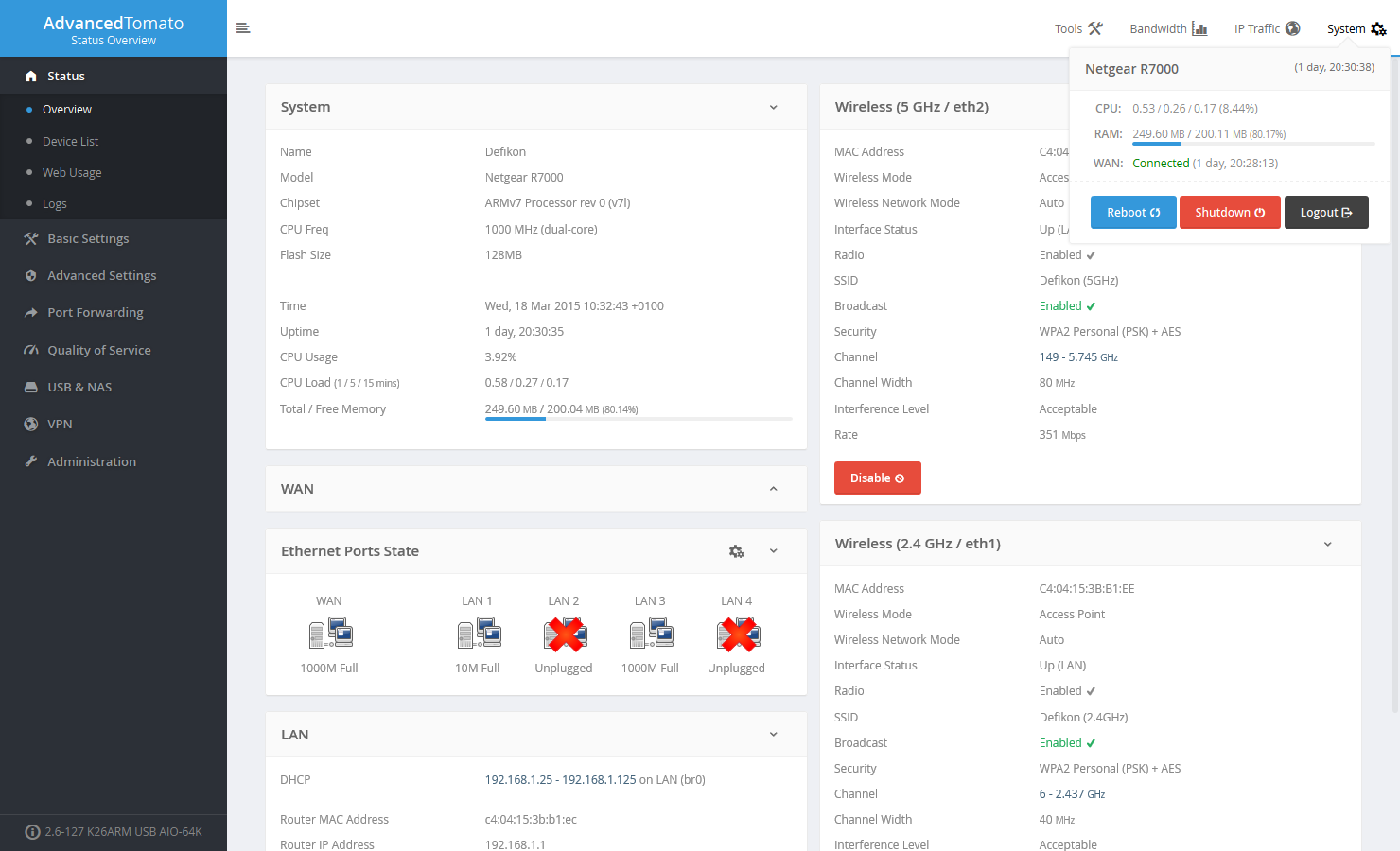The height and width of the screenshot is (851, 1400).
Task: Click the VPN globe icon
Action: click(31, 424)
